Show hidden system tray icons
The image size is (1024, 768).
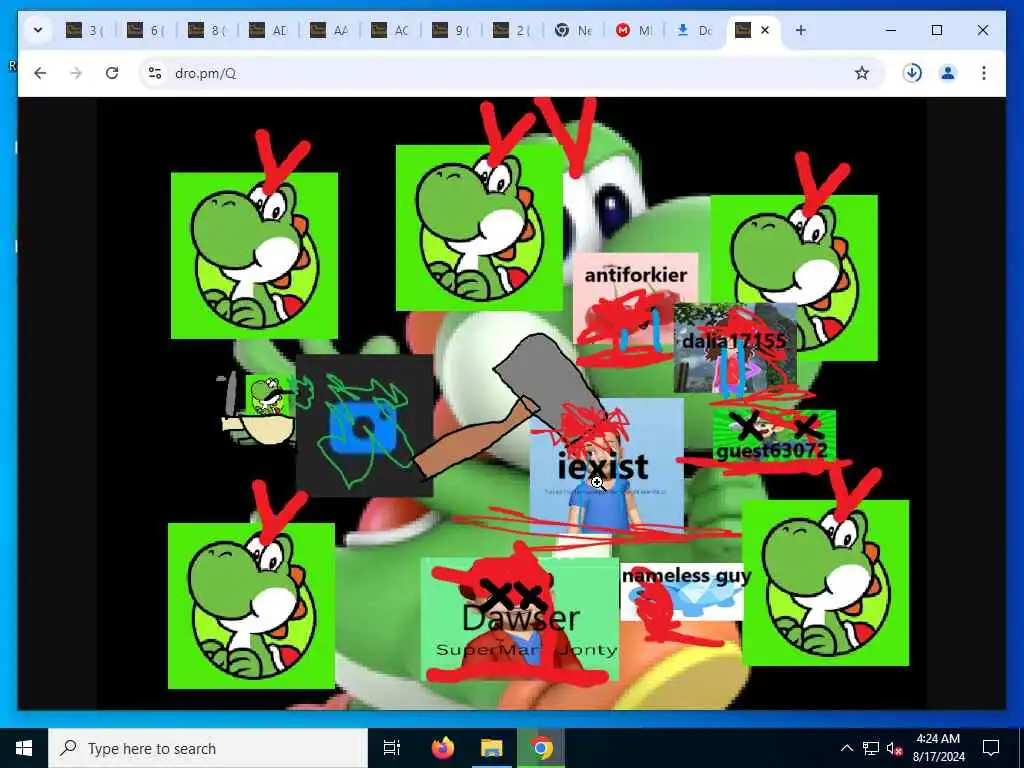coord(846,748)
